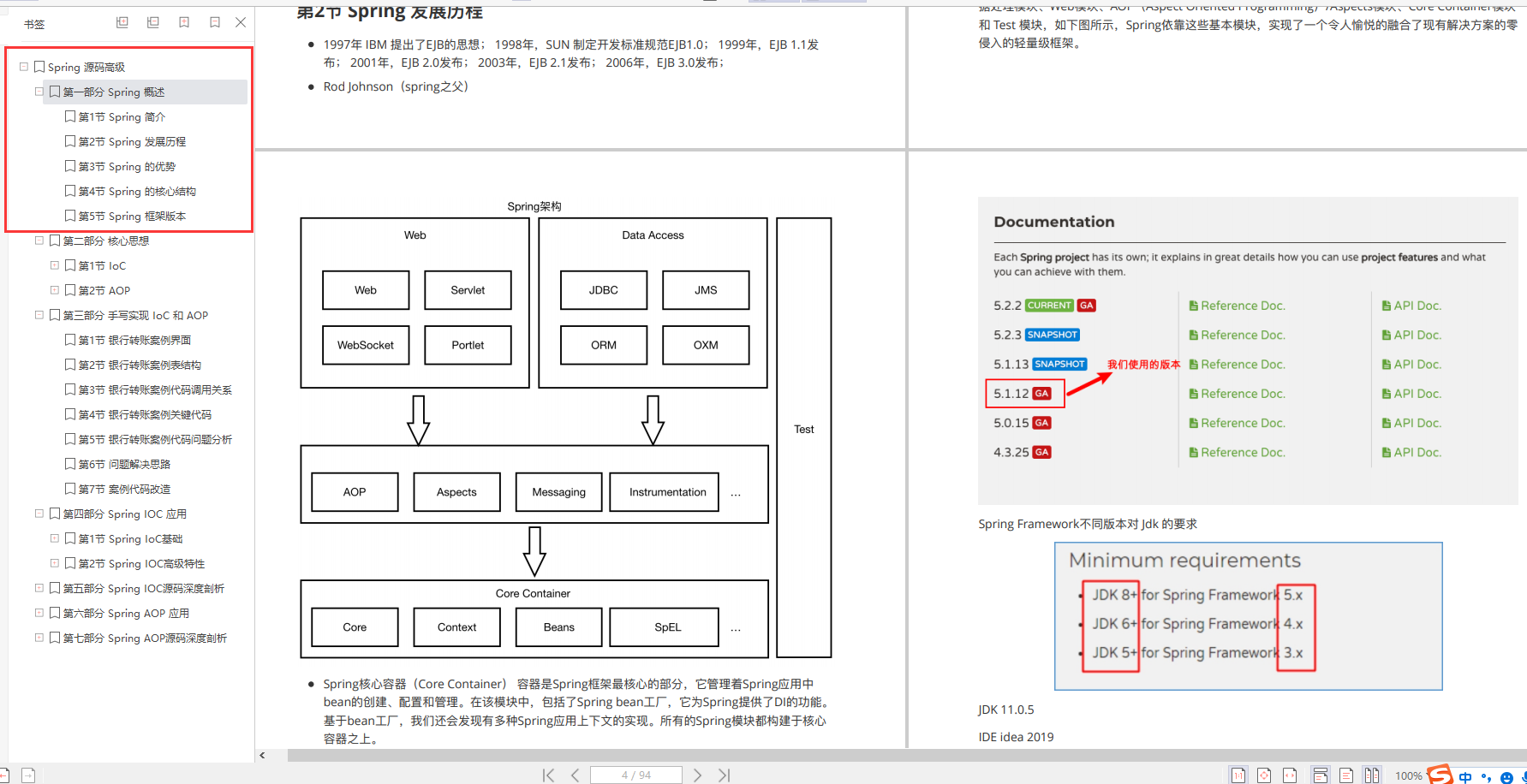Collapse 第三部分 手写实现 IoC 和 AOP
The width and height of the screenshot is (1527, 784).
pyautogui.click(x=39, y=315)
